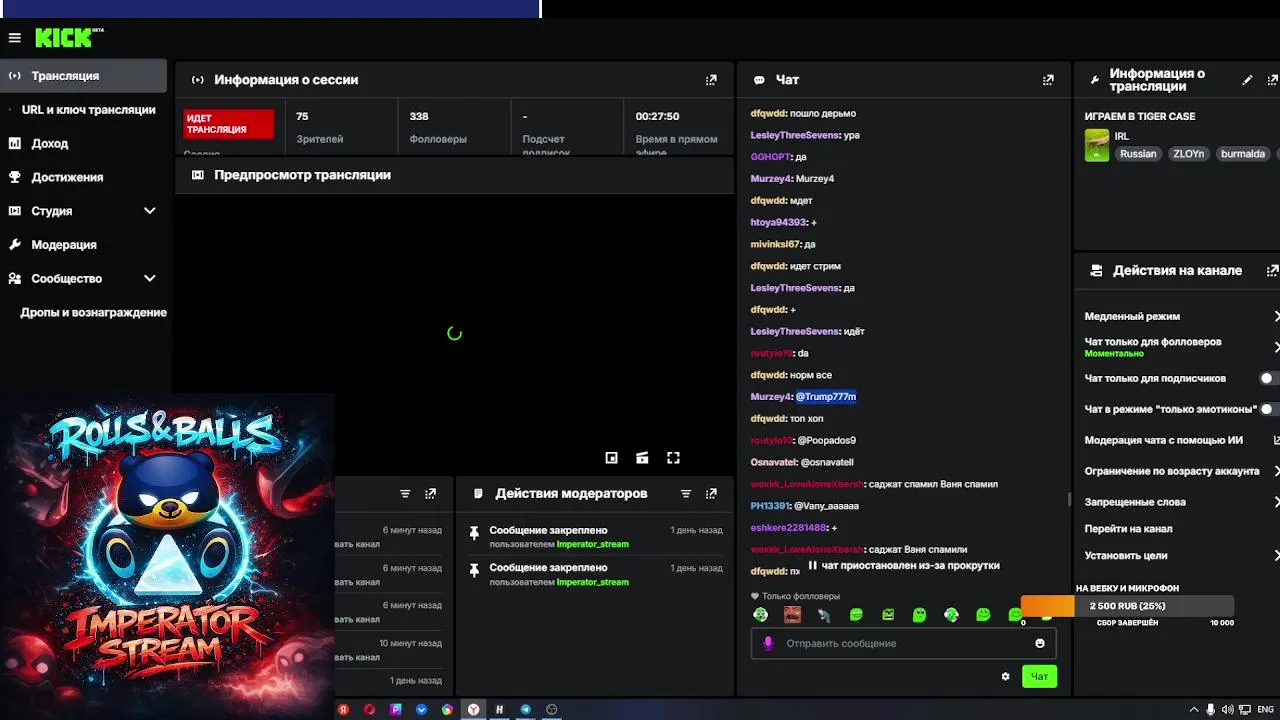Resume chat via the scroll-paused notice
Image resolution: width=1280 pixels, height=720 pixels.
(x=904, y=566)
